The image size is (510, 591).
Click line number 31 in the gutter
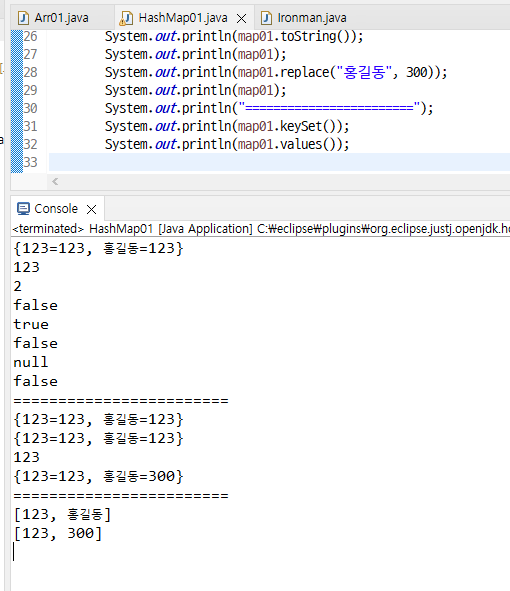pos(30,126)
